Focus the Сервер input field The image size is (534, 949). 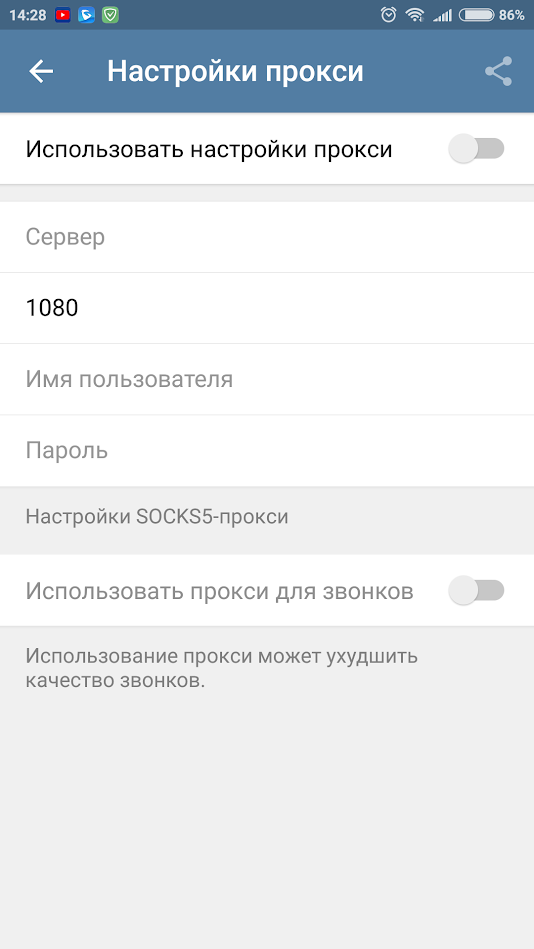267,237
